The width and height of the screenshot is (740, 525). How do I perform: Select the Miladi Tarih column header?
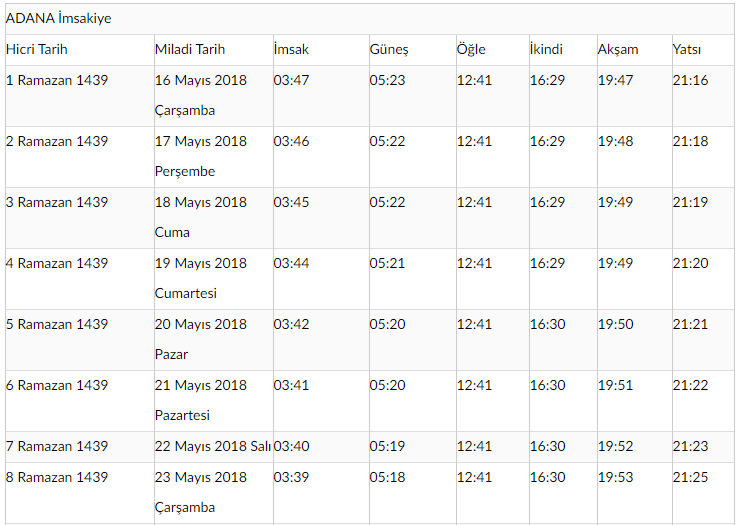click(190, 50)
